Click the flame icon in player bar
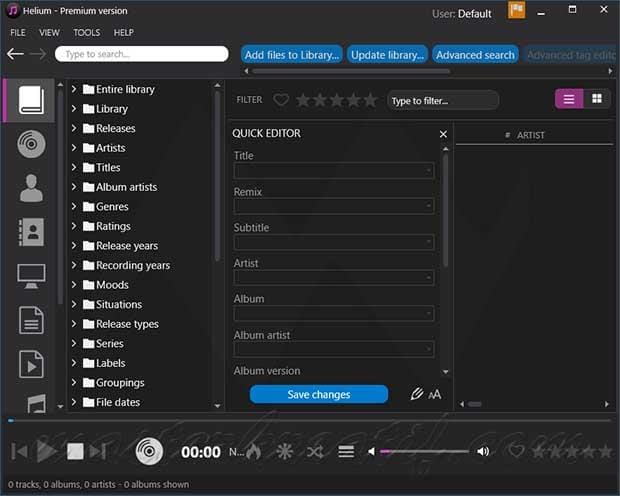 coord(253,451)
